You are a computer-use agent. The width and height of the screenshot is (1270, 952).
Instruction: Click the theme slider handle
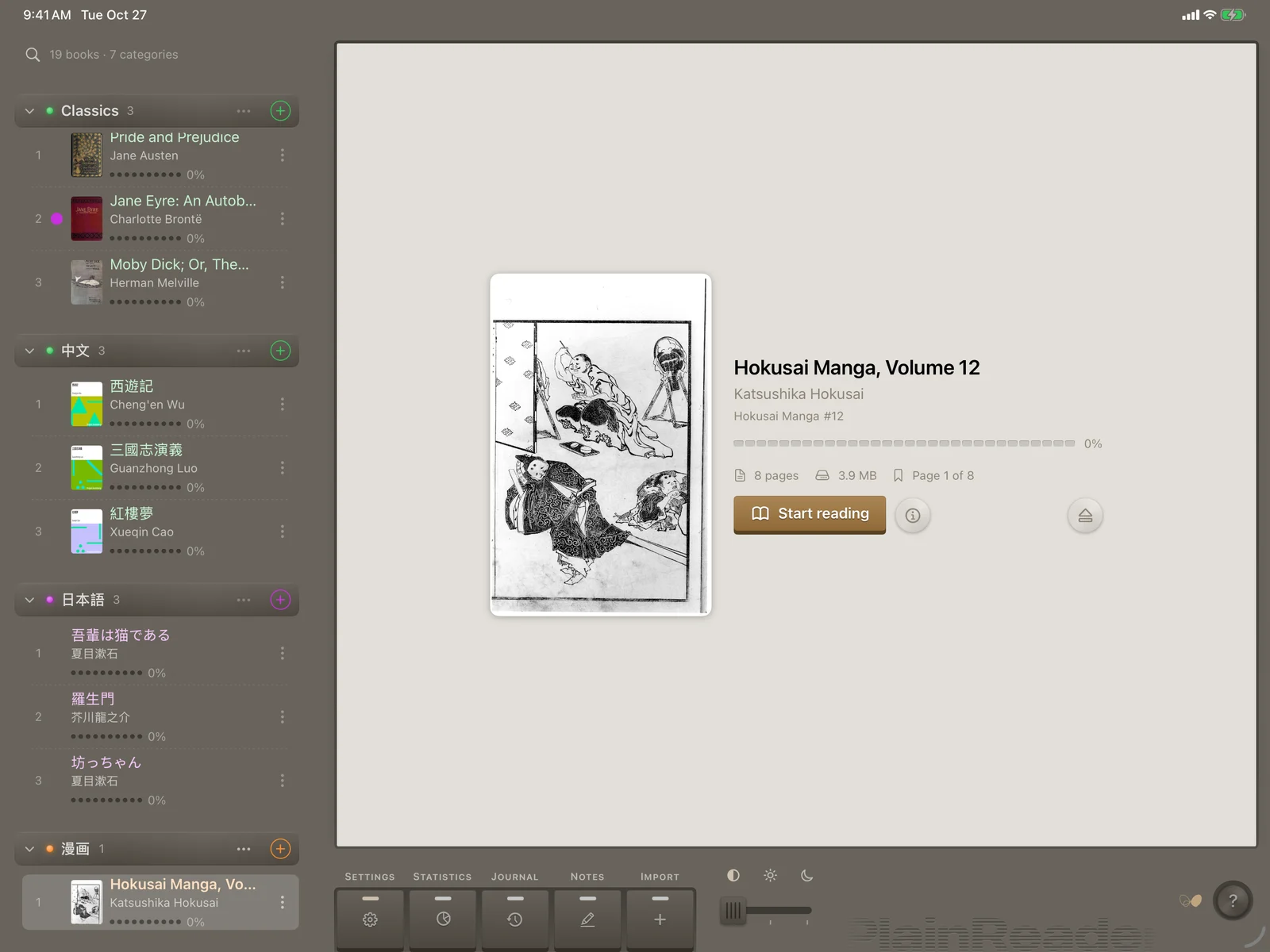[733, 910]
